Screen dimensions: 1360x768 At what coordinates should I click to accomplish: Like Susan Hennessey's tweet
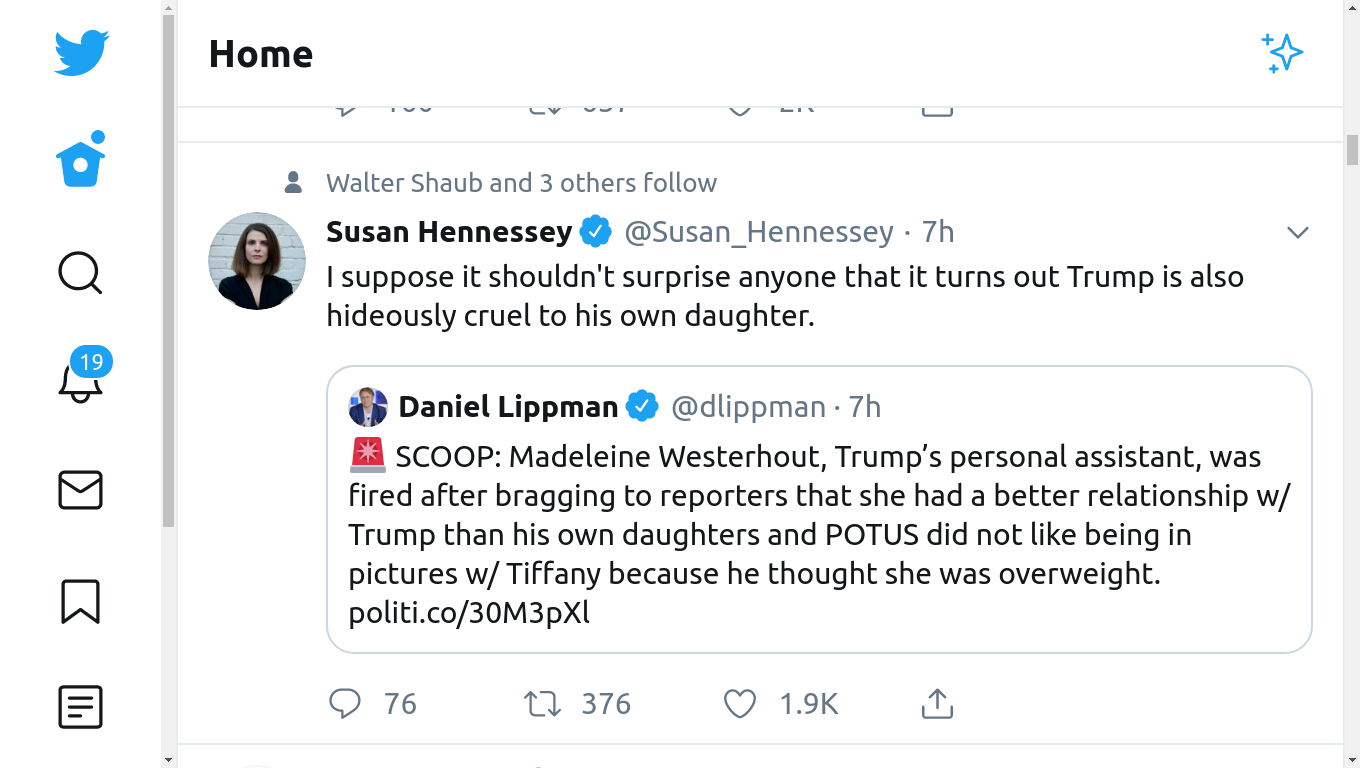point(740,704)
